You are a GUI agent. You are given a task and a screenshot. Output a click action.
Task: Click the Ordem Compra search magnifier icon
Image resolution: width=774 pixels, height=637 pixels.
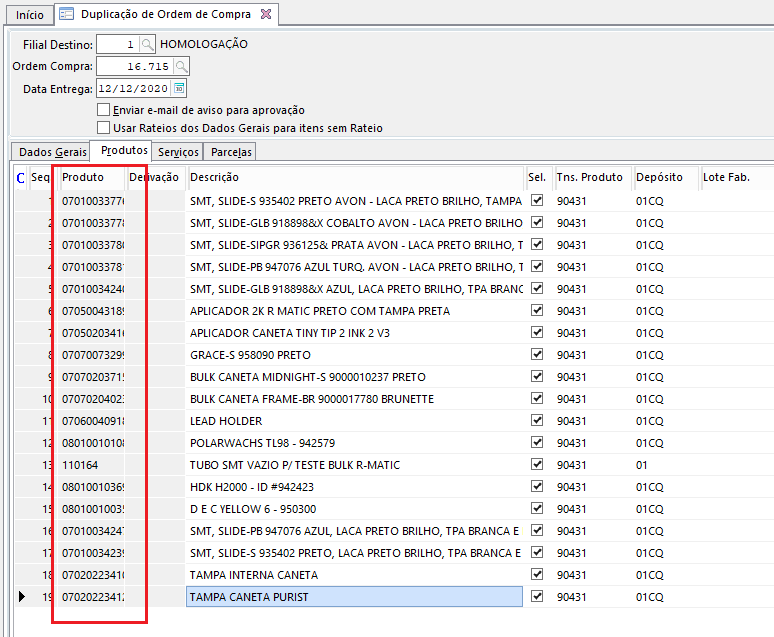click(x=181, y=67)
